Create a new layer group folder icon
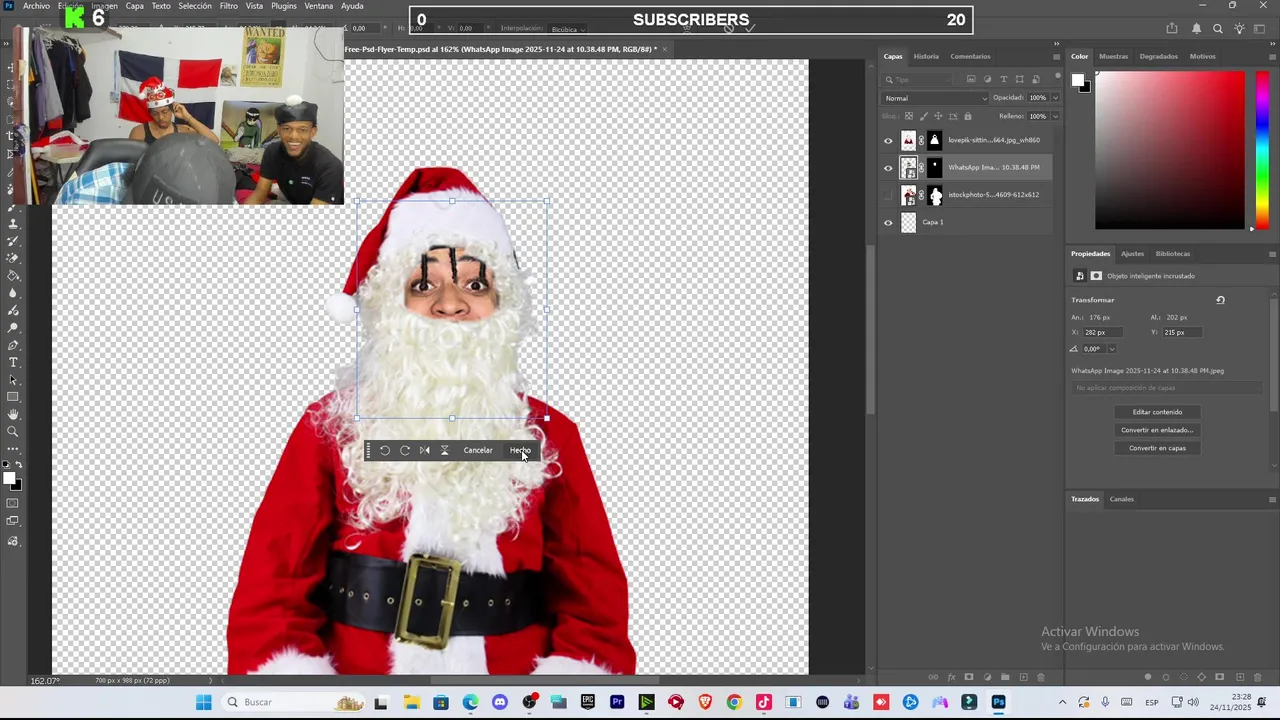Image resolution: width=1280 pixels, height=720 pixels. pos(1005,677)
